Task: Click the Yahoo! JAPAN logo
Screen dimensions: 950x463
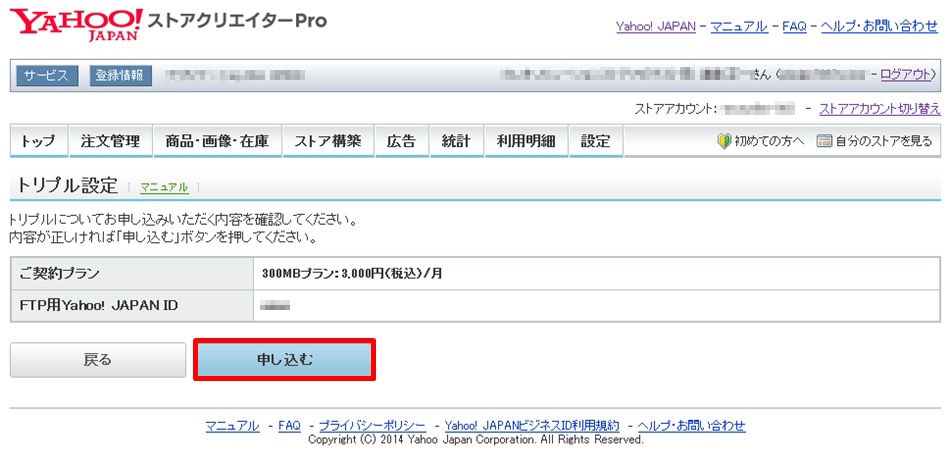Action: [76, 24]
